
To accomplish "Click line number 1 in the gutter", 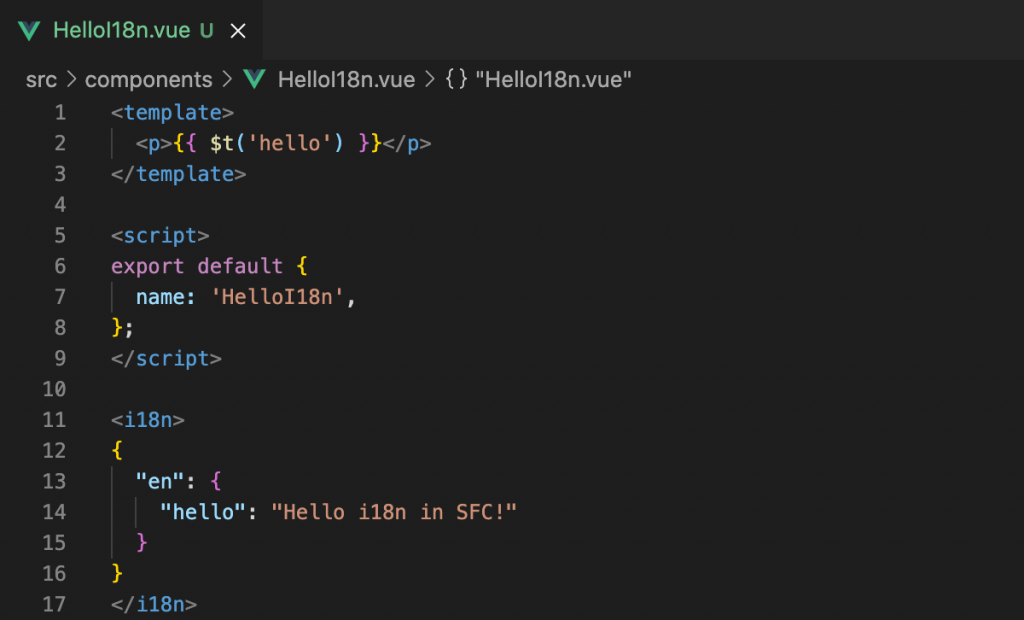I will pyautogui.click(x=60, y=112).
